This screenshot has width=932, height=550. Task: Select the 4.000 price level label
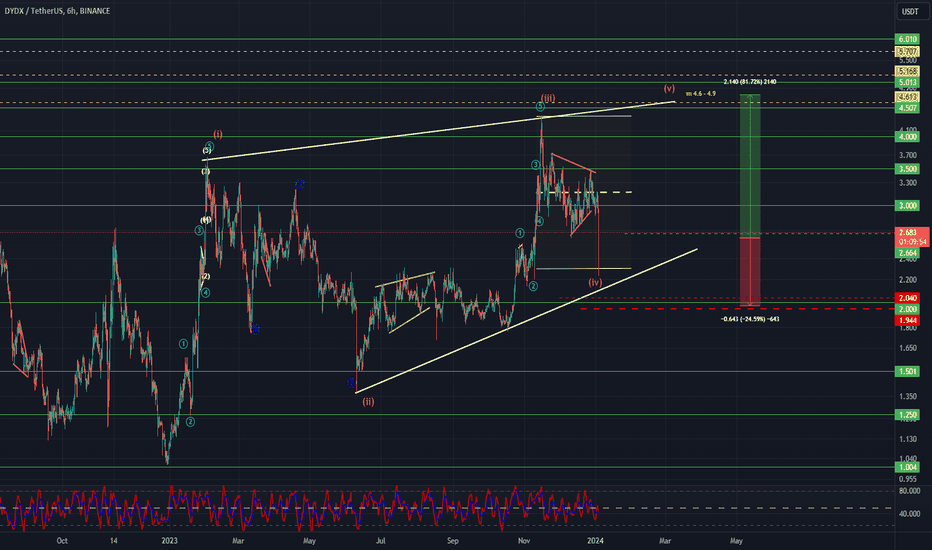908,137
